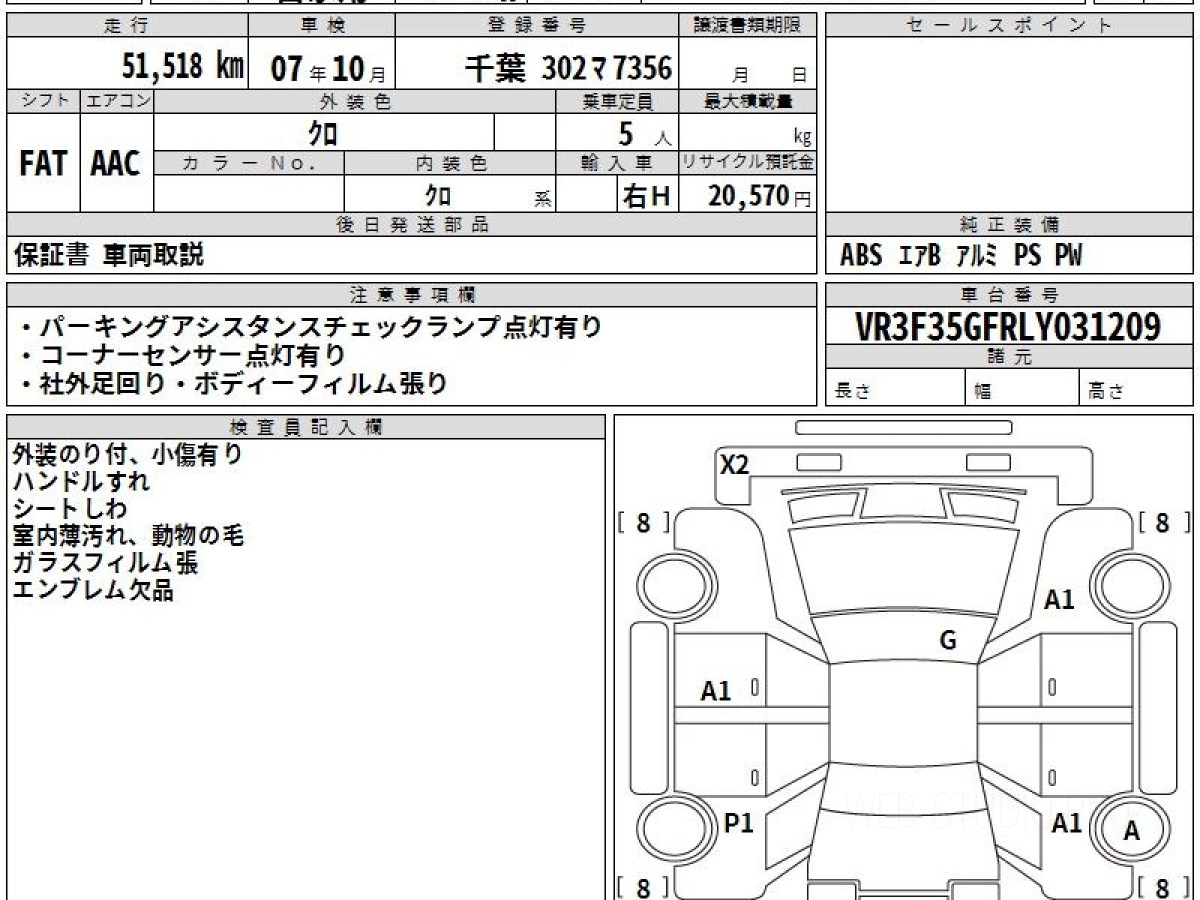Click the X2 mark on the front bumper
The height and width of the screenshot is (900, 1200).
click(735, 464)
